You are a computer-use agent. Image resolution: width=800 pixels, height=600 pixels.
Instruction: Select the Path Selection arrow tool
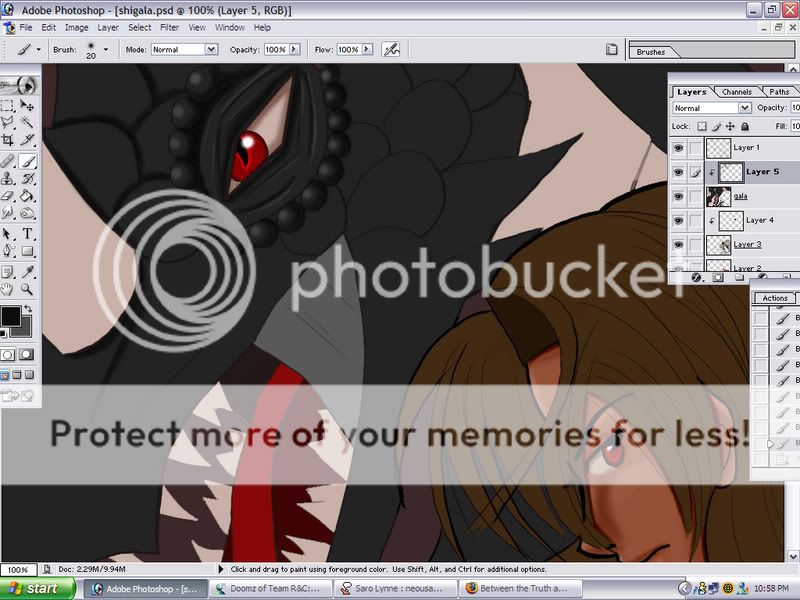click(8, 234)
